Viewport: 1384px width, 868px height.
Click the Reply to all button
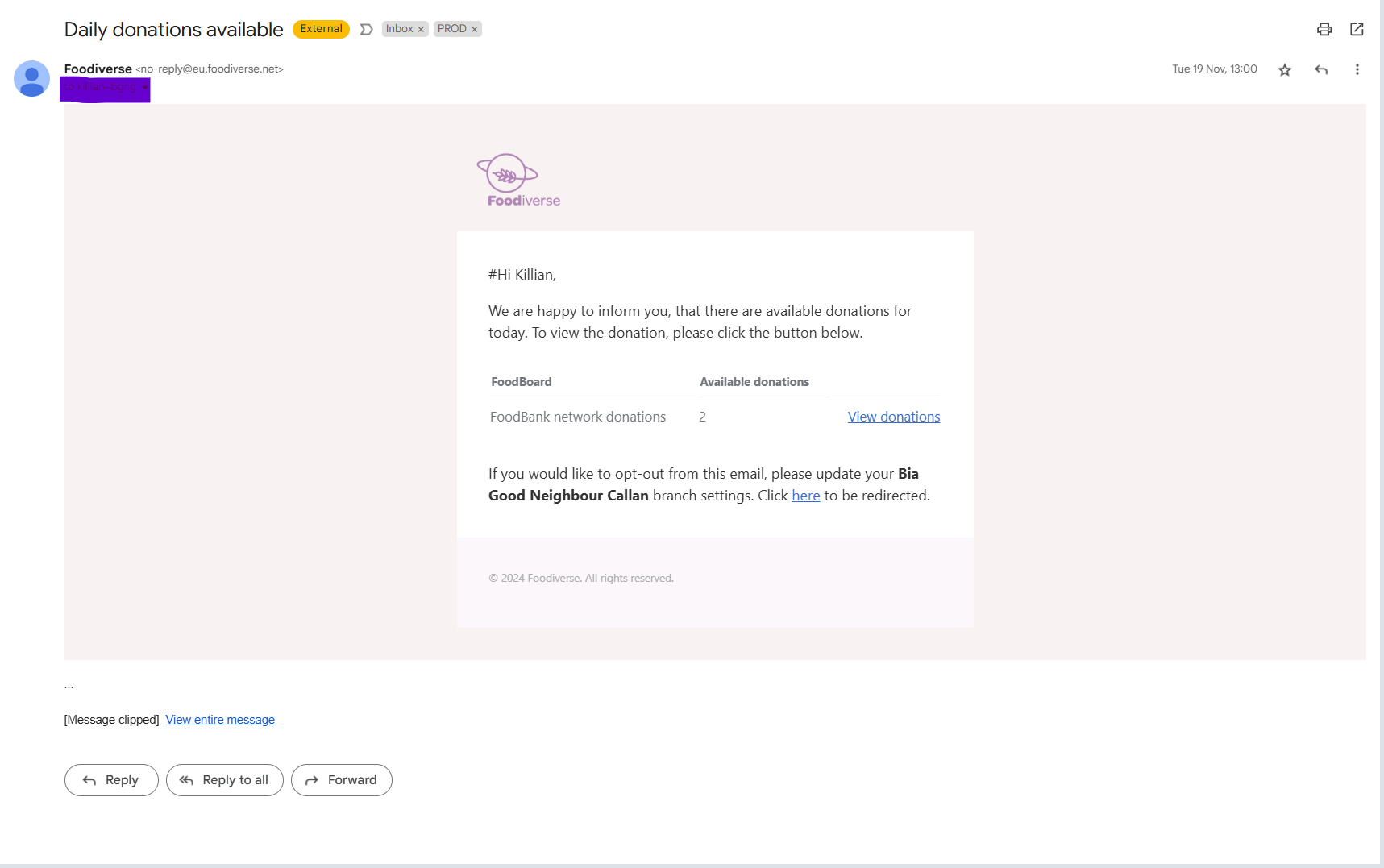[x=225, y=780]
